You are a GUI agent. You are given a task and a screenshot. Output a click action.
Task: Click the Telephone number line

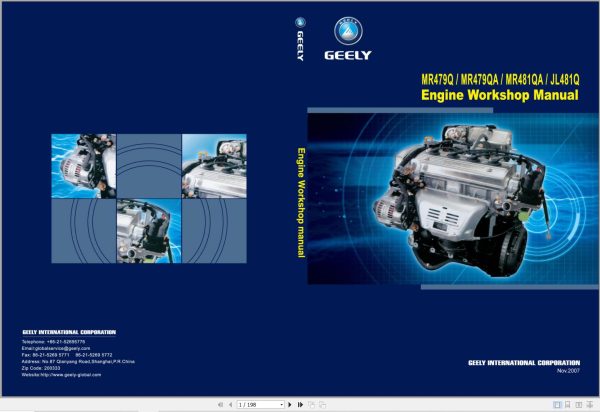[54, 342]
